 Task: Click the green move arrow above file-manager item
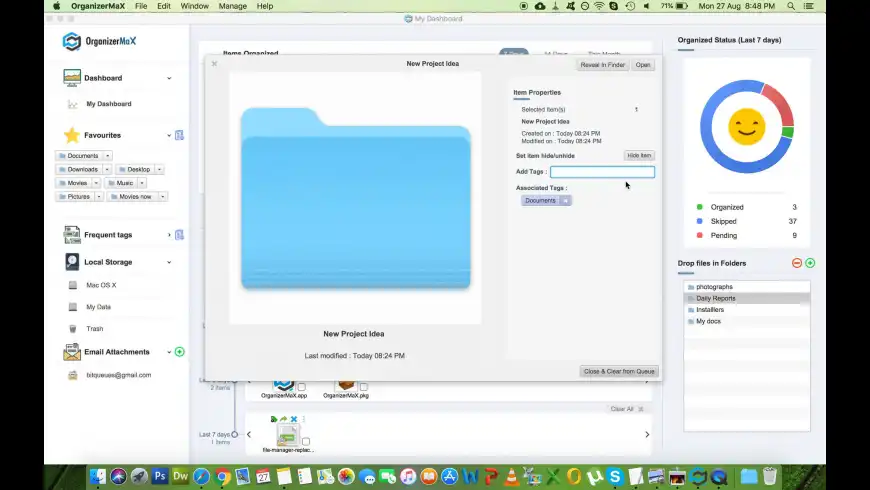(x=284, y=419)
